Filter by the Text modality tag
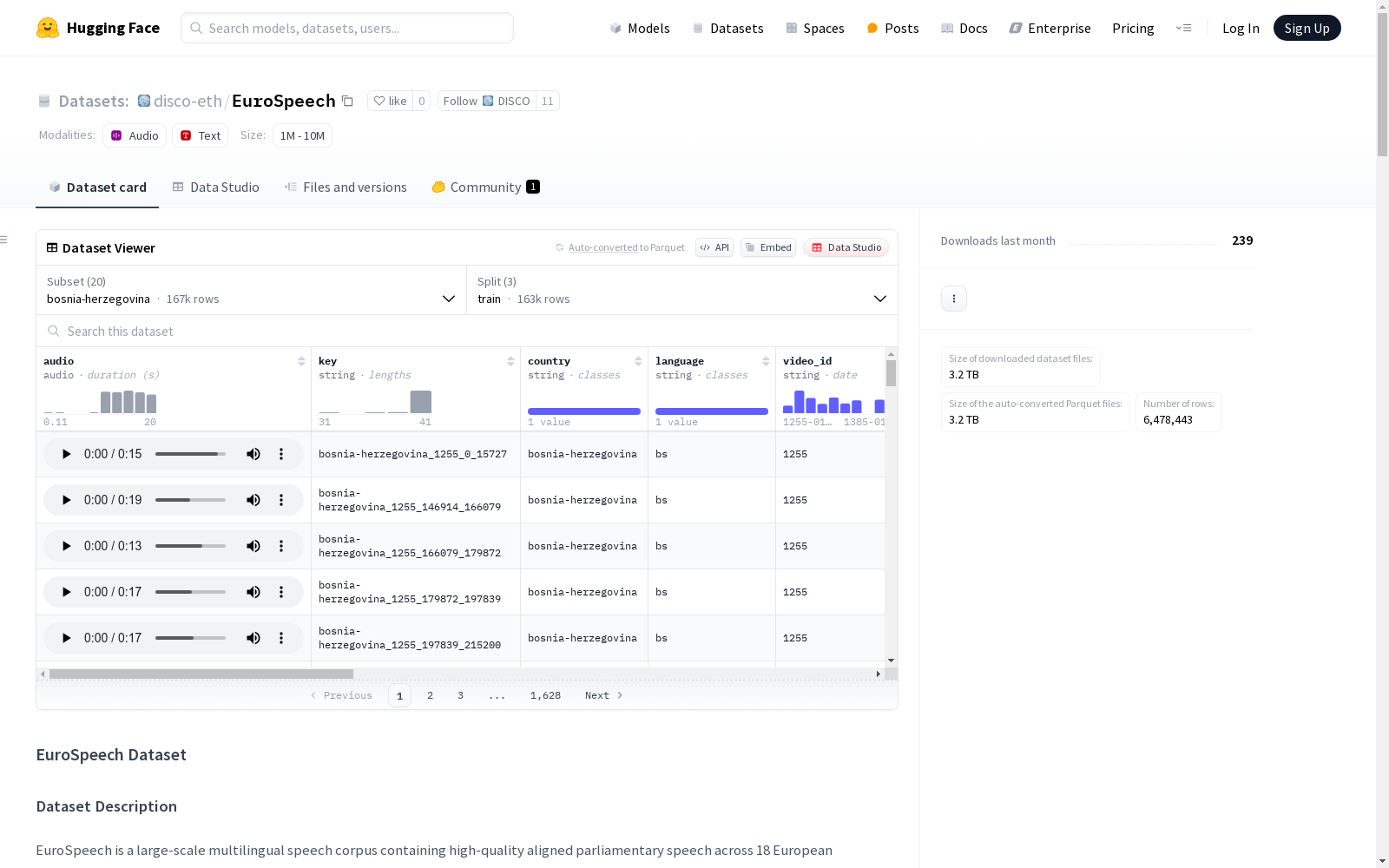Screen dimensions: 1389x868 coord(200,135)
